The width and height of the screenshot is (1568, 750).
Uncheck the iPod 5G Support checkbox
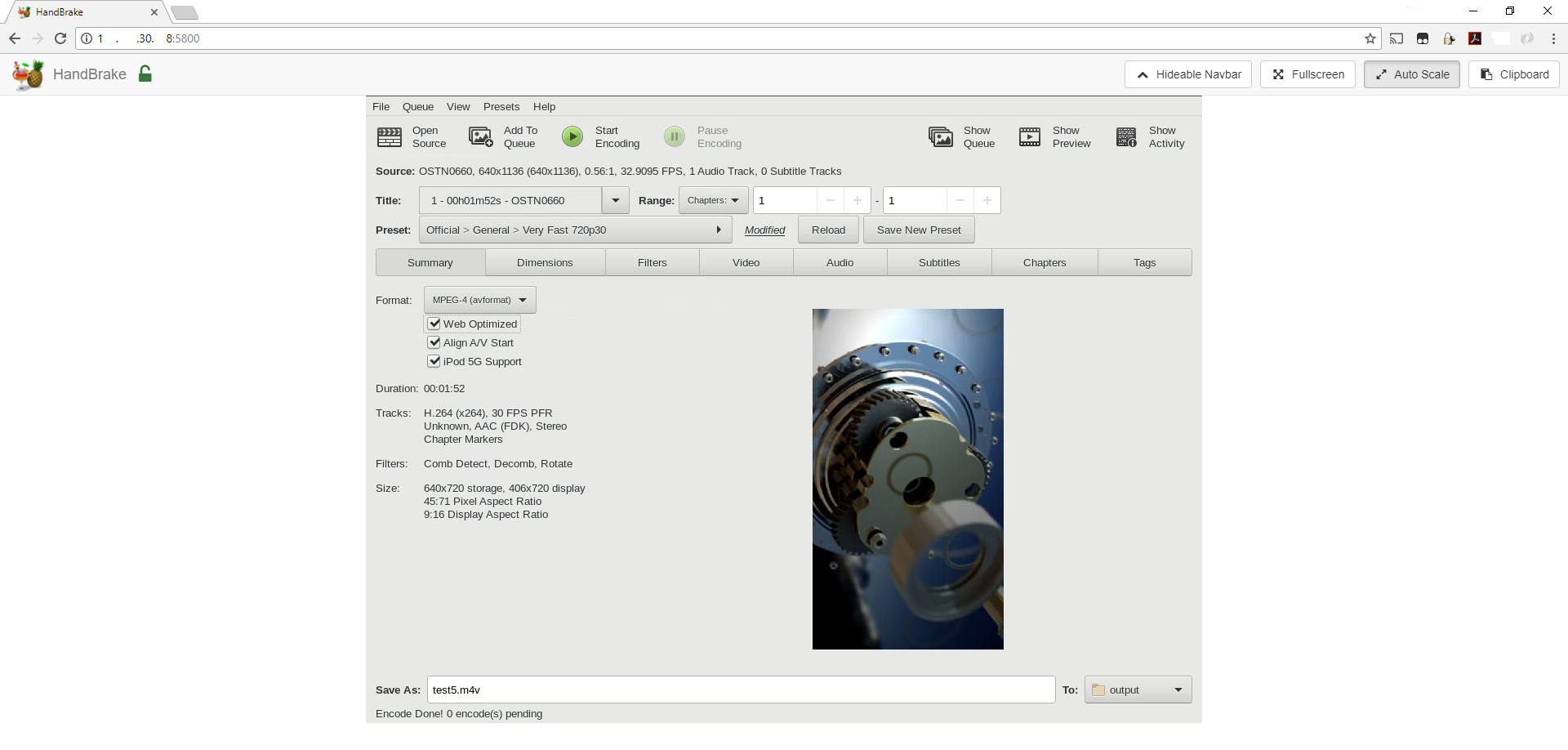[x=434, y=361]
